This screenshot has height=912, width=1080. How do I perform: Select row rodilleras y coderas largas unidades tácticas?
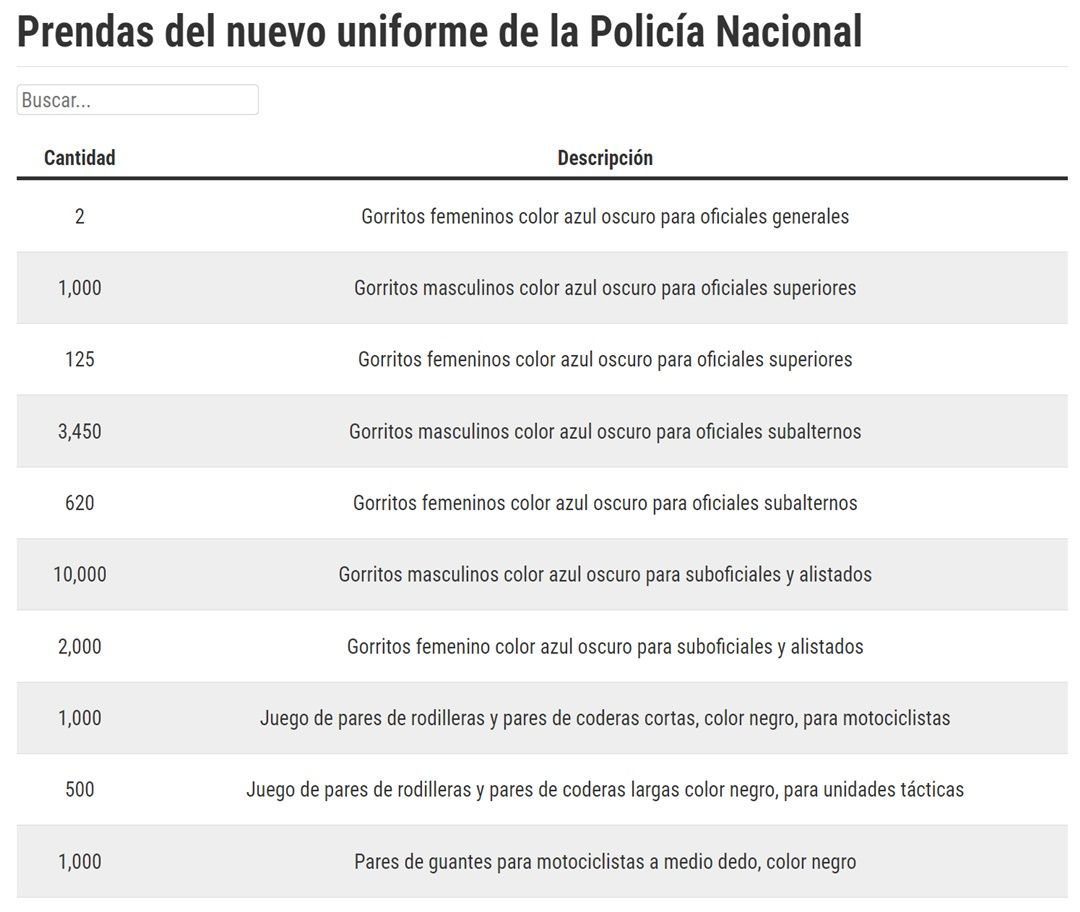pos(542,789)
